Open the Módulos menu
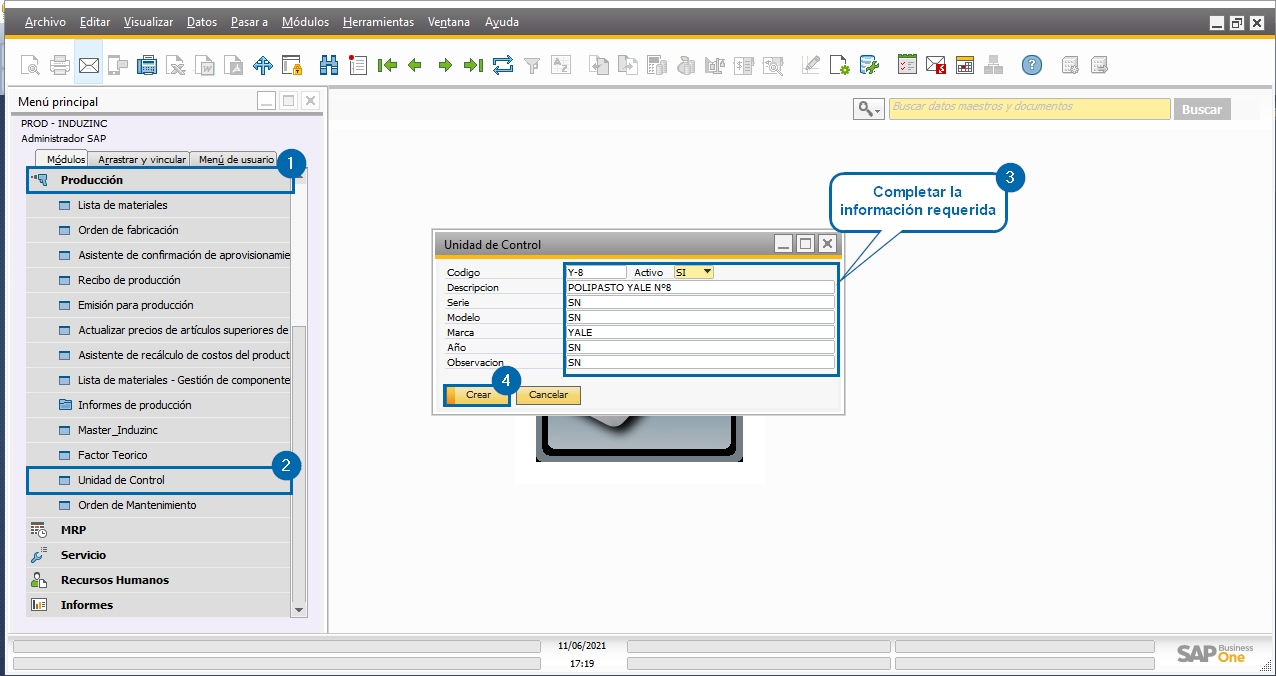1276x676 pixels. pos(305,22)
